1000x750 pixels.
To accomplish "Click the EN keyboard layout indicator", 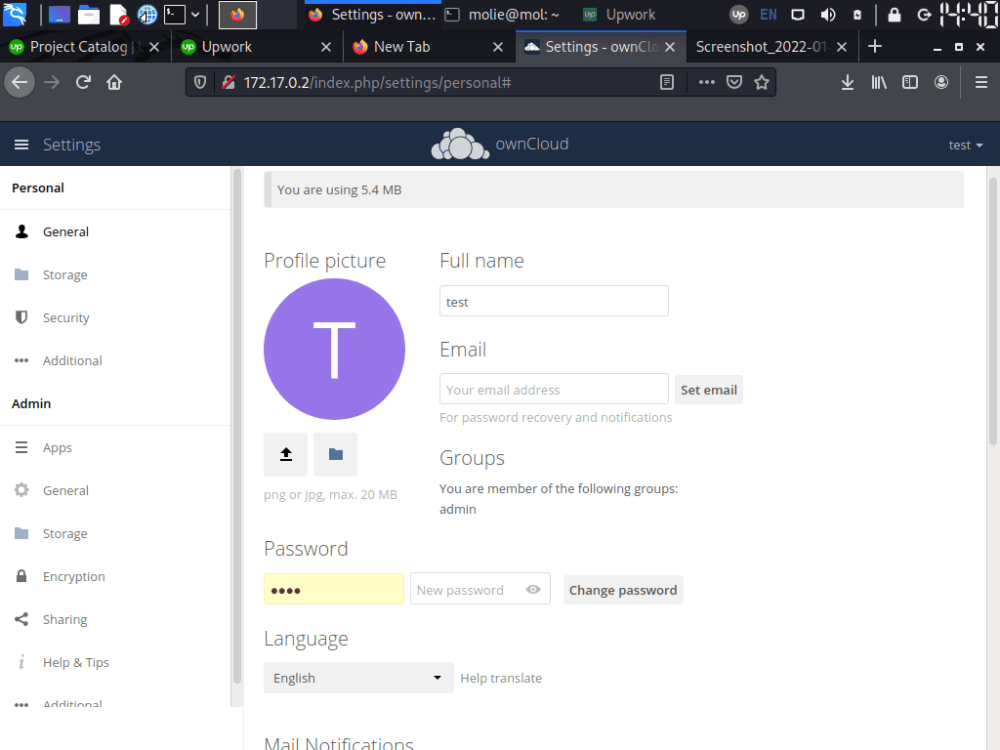I will click(x=768, y=14).
